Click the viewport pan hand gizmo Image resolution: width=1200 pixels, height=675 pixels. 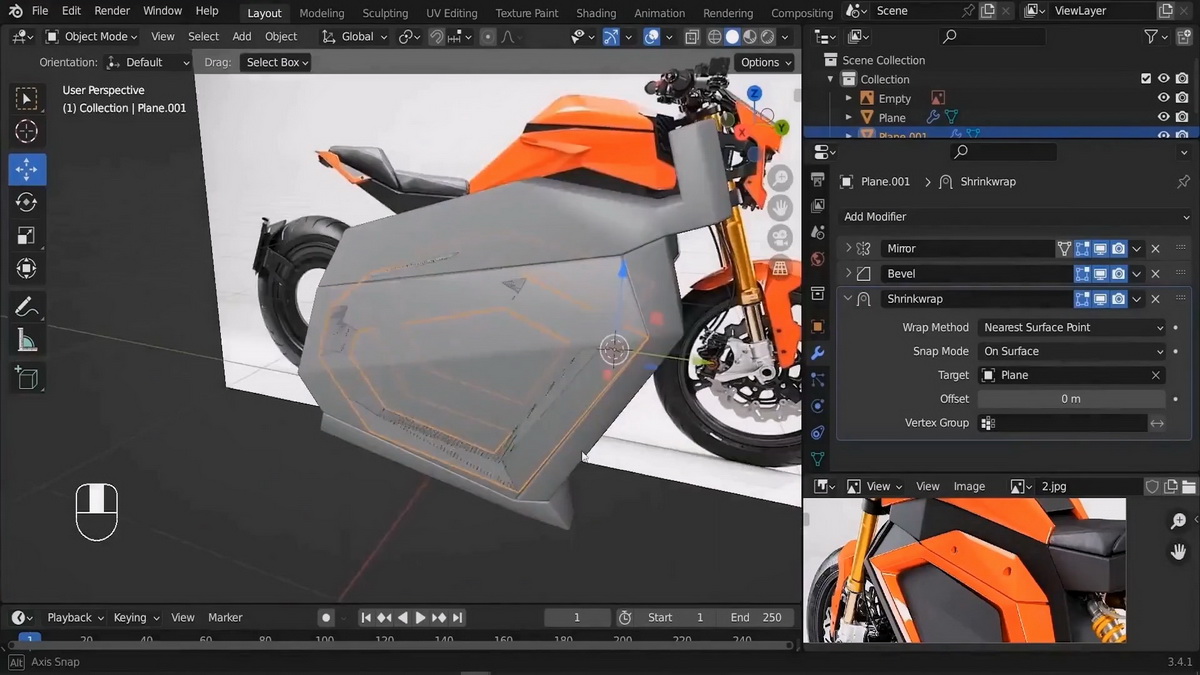click(779, 208)
